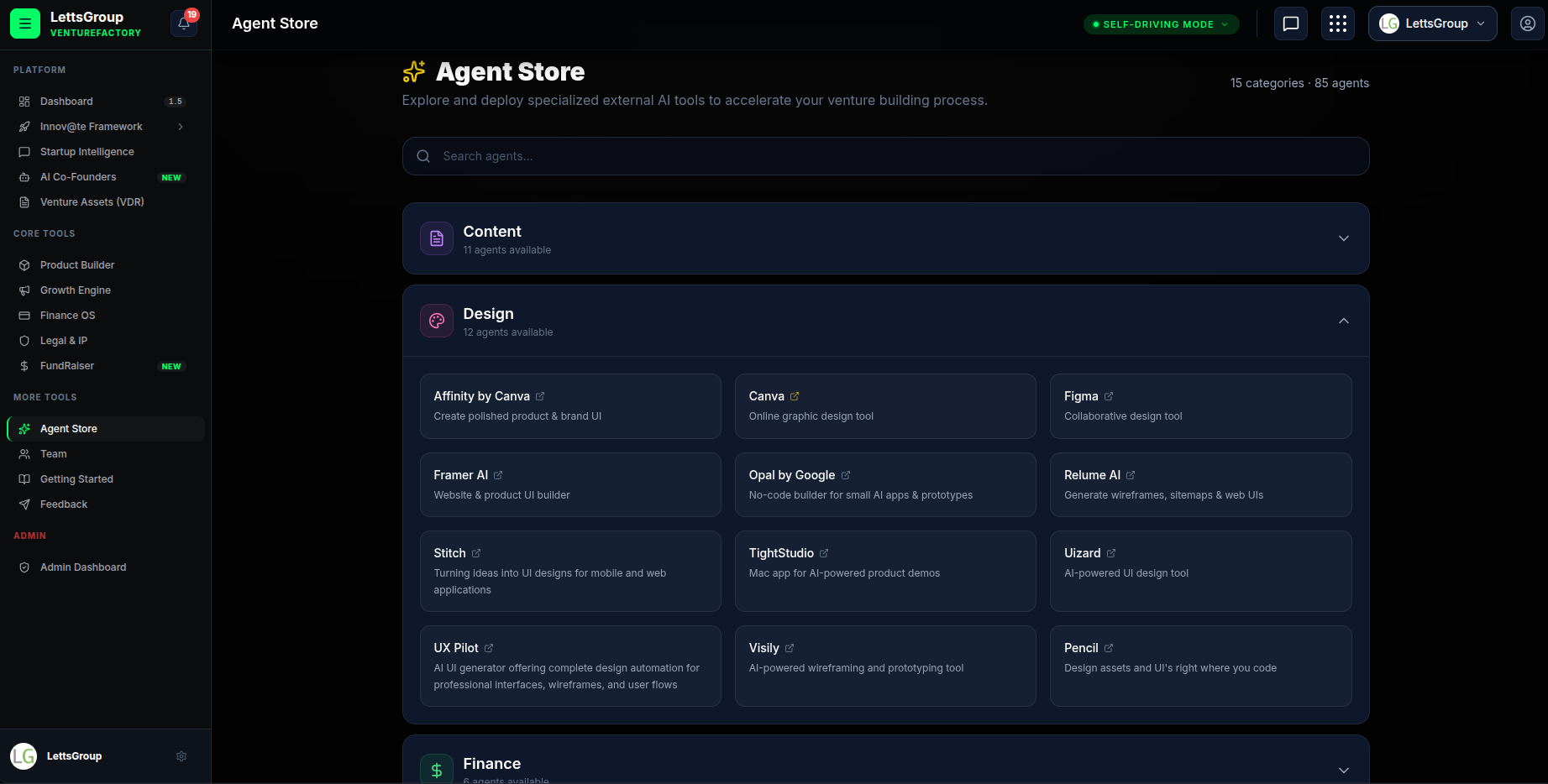Click the Design category palette icon

pyautogui.click(x=437, y=321)
